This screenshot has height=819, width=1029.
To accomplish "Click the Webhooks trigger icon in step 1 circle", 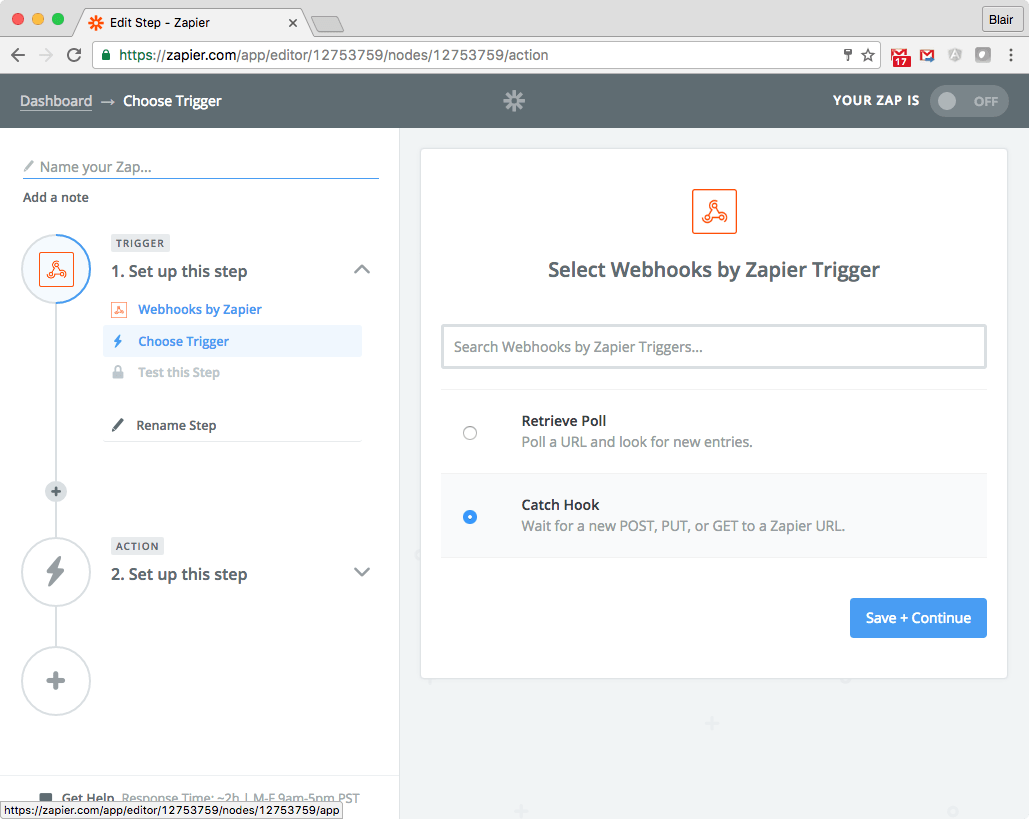I will pos(56,269).
